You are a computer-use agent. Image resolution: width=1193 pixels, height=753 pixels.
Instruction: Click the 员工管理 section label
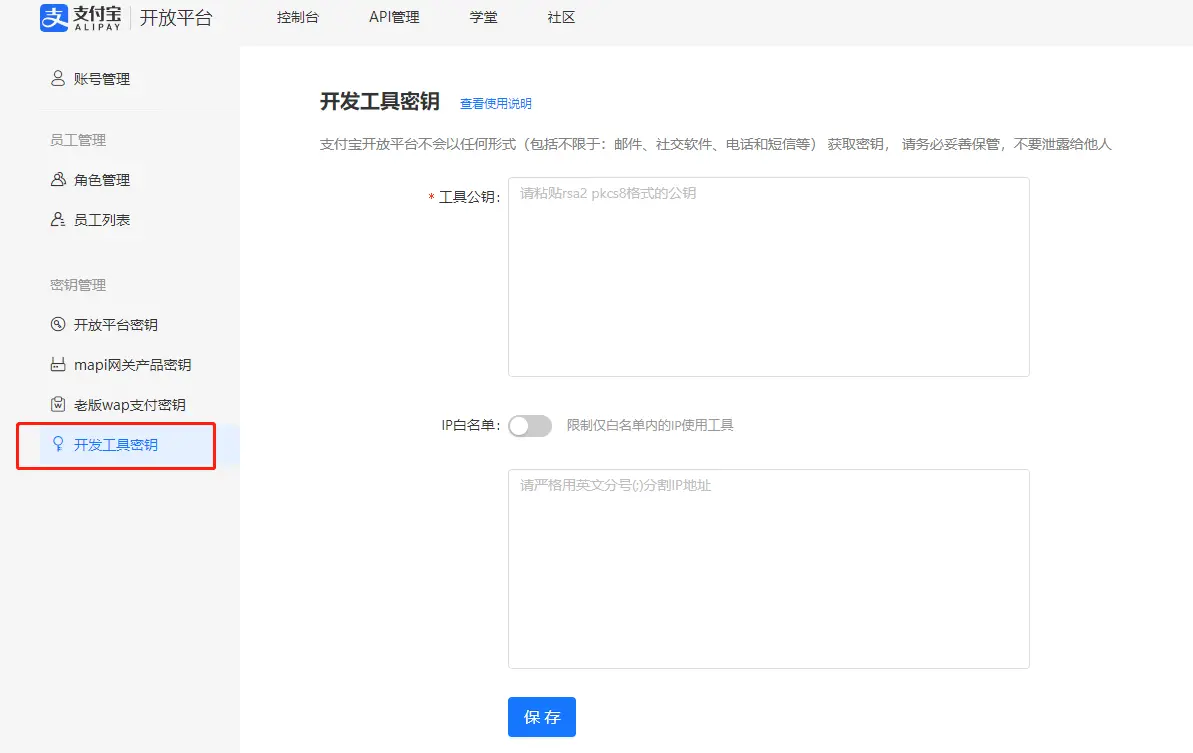tap(78, 140)
